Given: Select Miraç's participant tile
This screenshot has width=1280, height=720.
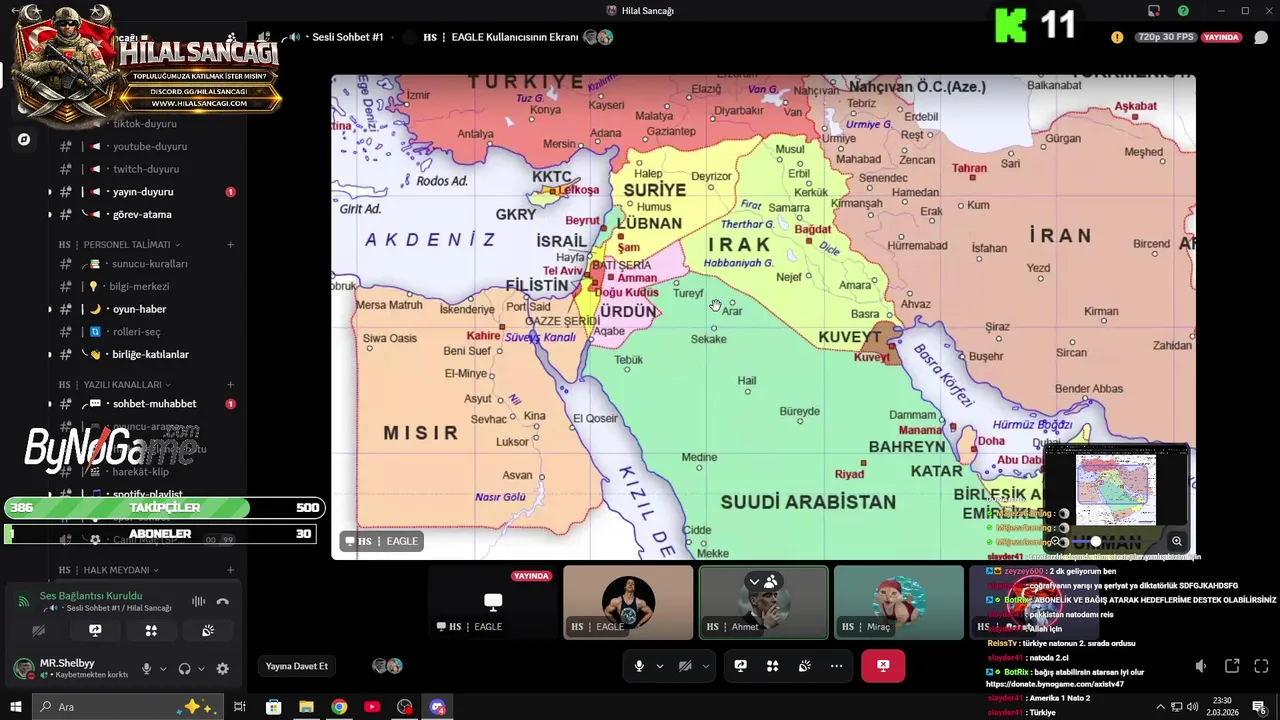Looking at the screenshot, I should 898,602.
